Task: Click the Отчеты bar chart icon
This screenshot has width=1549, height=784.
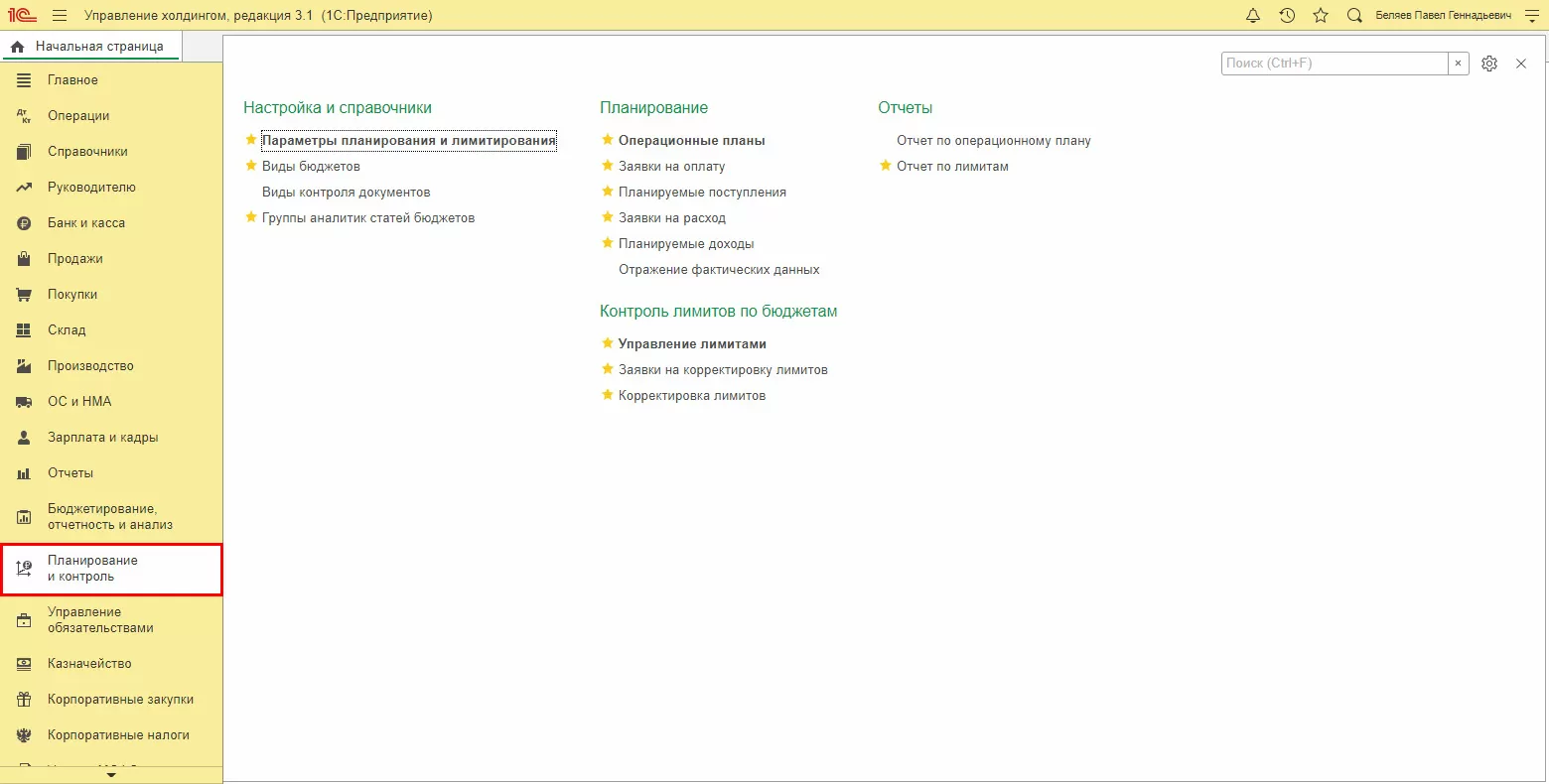Action: click(x=25, y=473)
